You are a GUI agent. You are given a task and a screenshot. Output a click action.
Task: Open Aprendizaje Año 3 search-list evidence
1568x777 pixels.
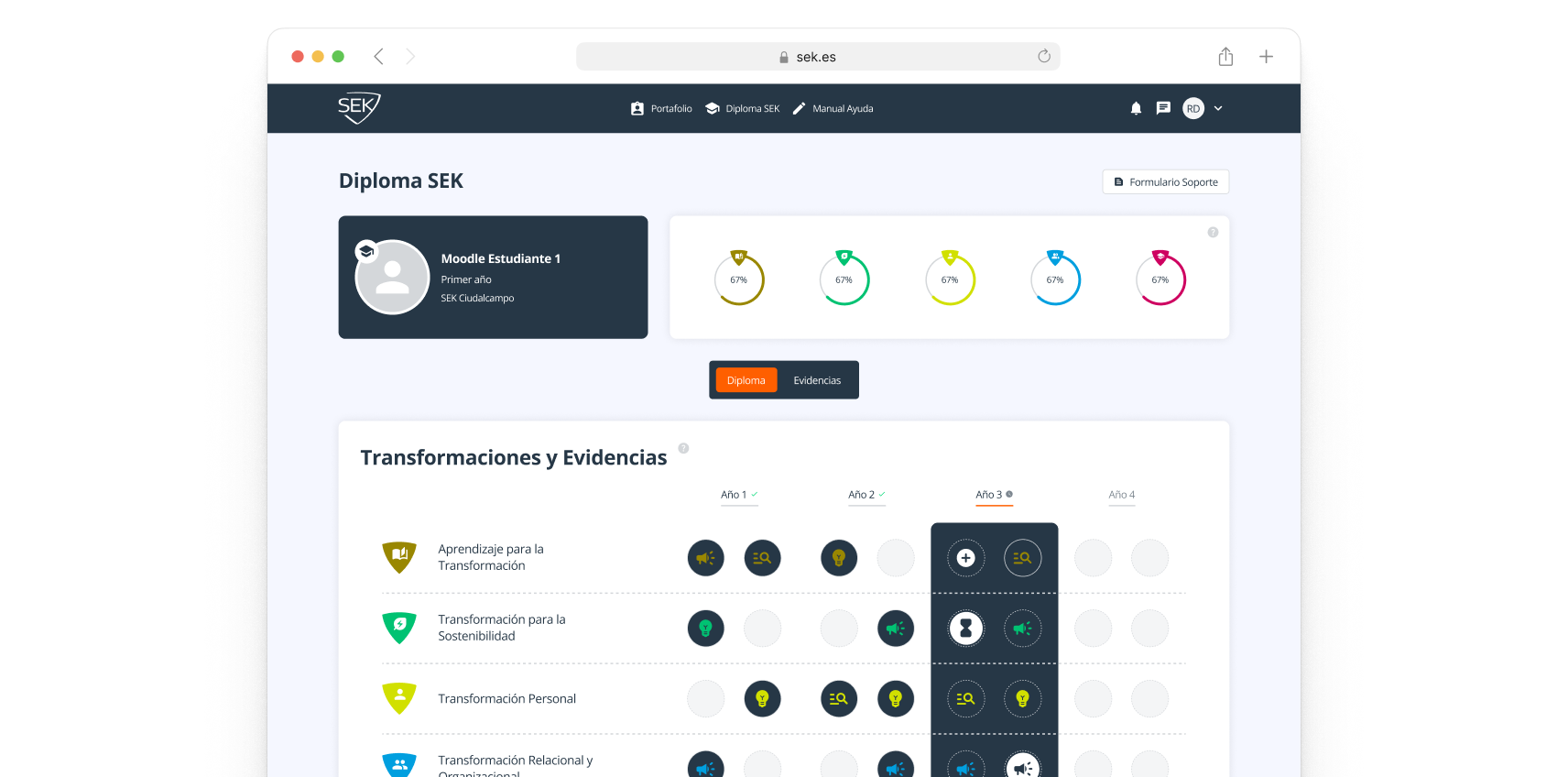click(1023, 558)
